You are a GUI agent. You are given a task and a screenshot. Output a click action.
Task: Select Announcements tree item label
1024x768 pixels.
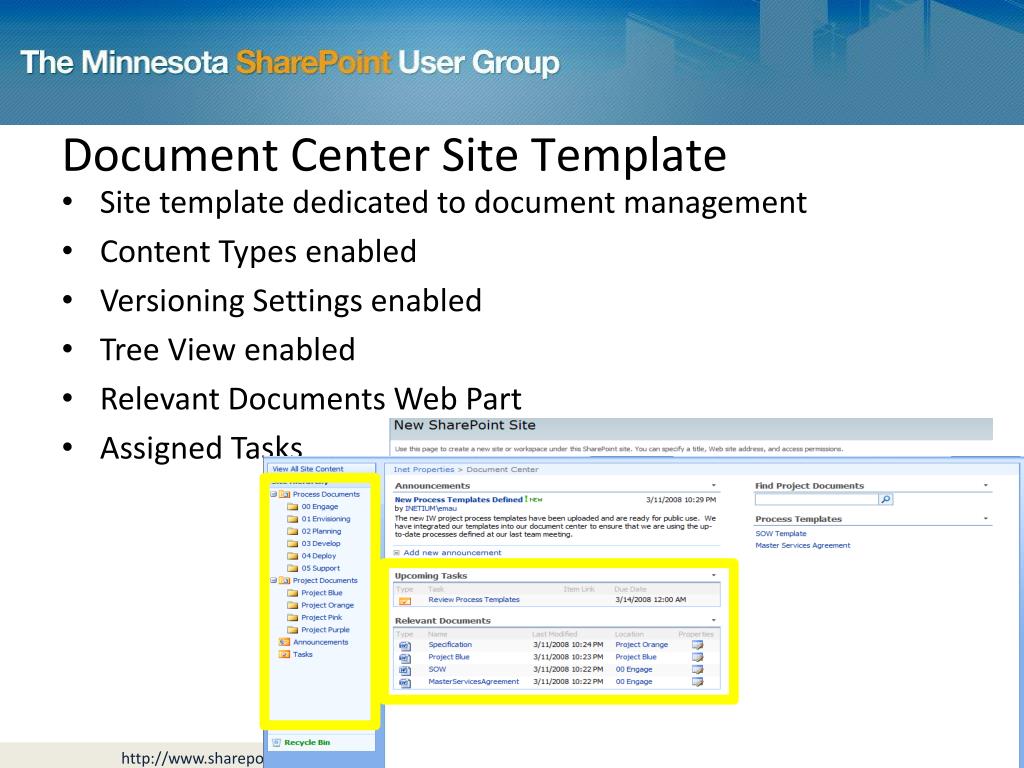pyautogui.click(x=321, y=643)
